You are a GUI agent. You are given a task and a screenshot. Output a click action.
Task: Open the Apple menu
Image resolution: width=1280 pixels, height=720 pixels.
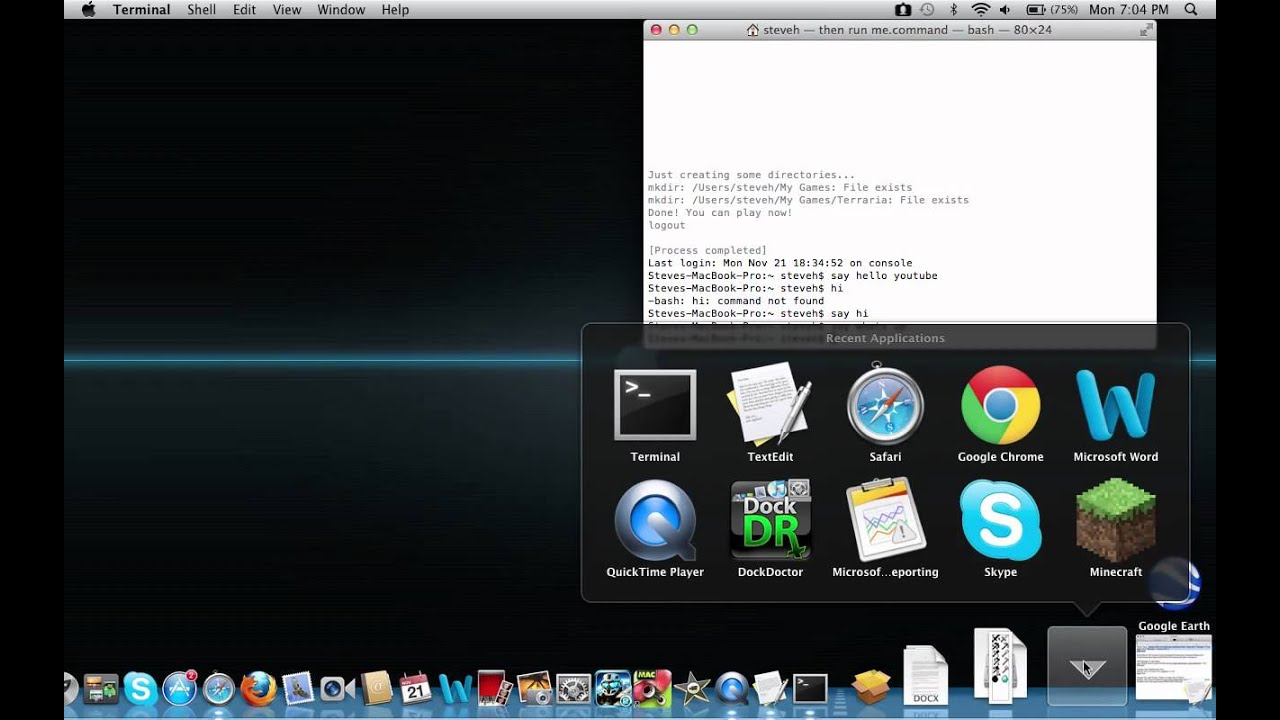coord(88,9)
